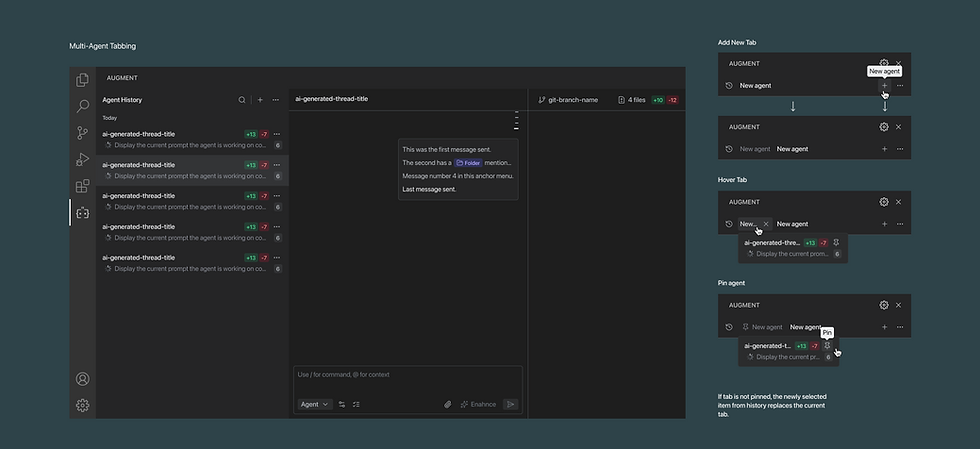The width and height of the screenshot is (980, 449).
Task: Select the Augment agent robot icon
Action: pos(82,213)
